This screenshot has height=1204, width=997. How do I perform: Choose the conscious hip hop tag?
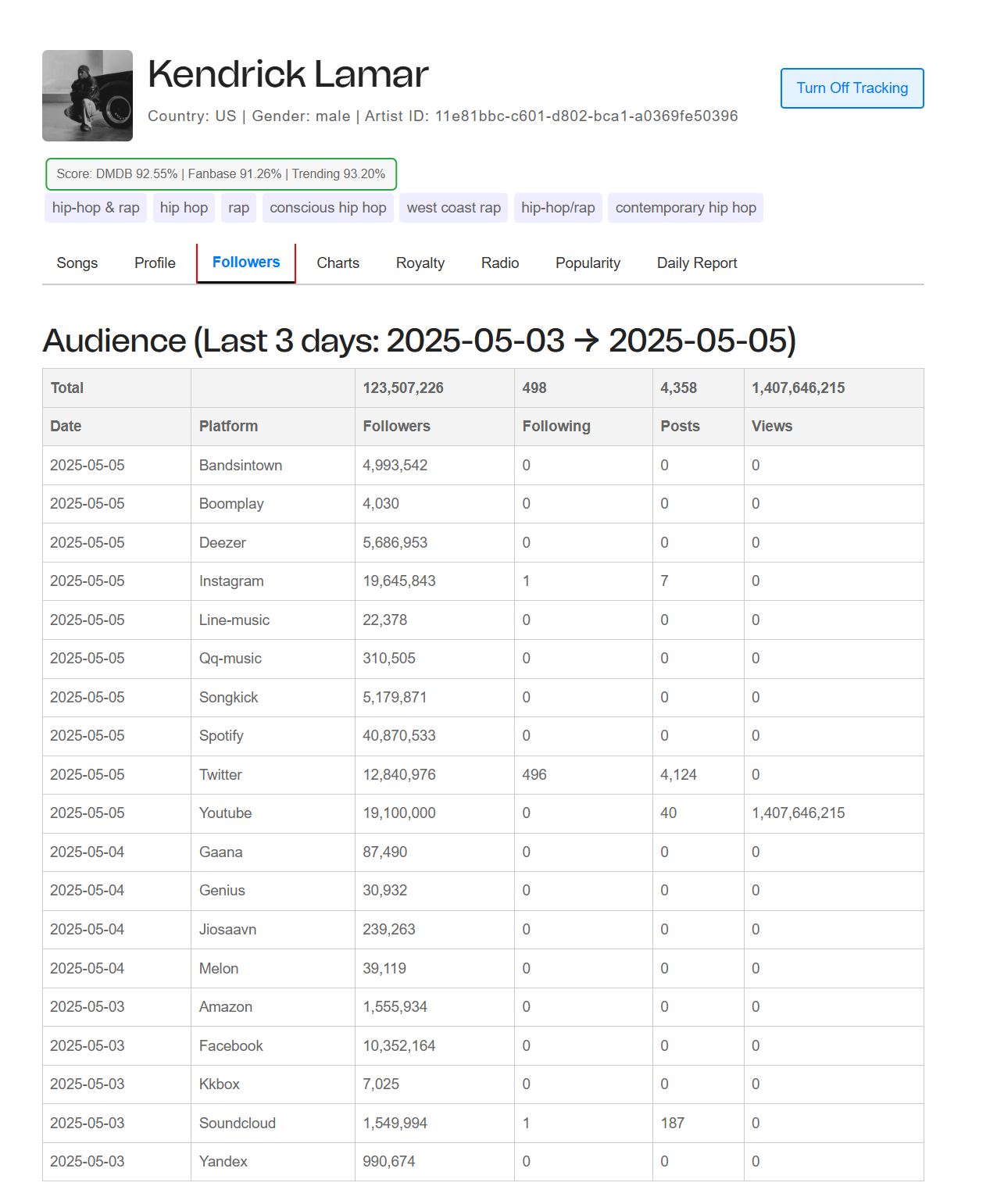tap(328, 208)
